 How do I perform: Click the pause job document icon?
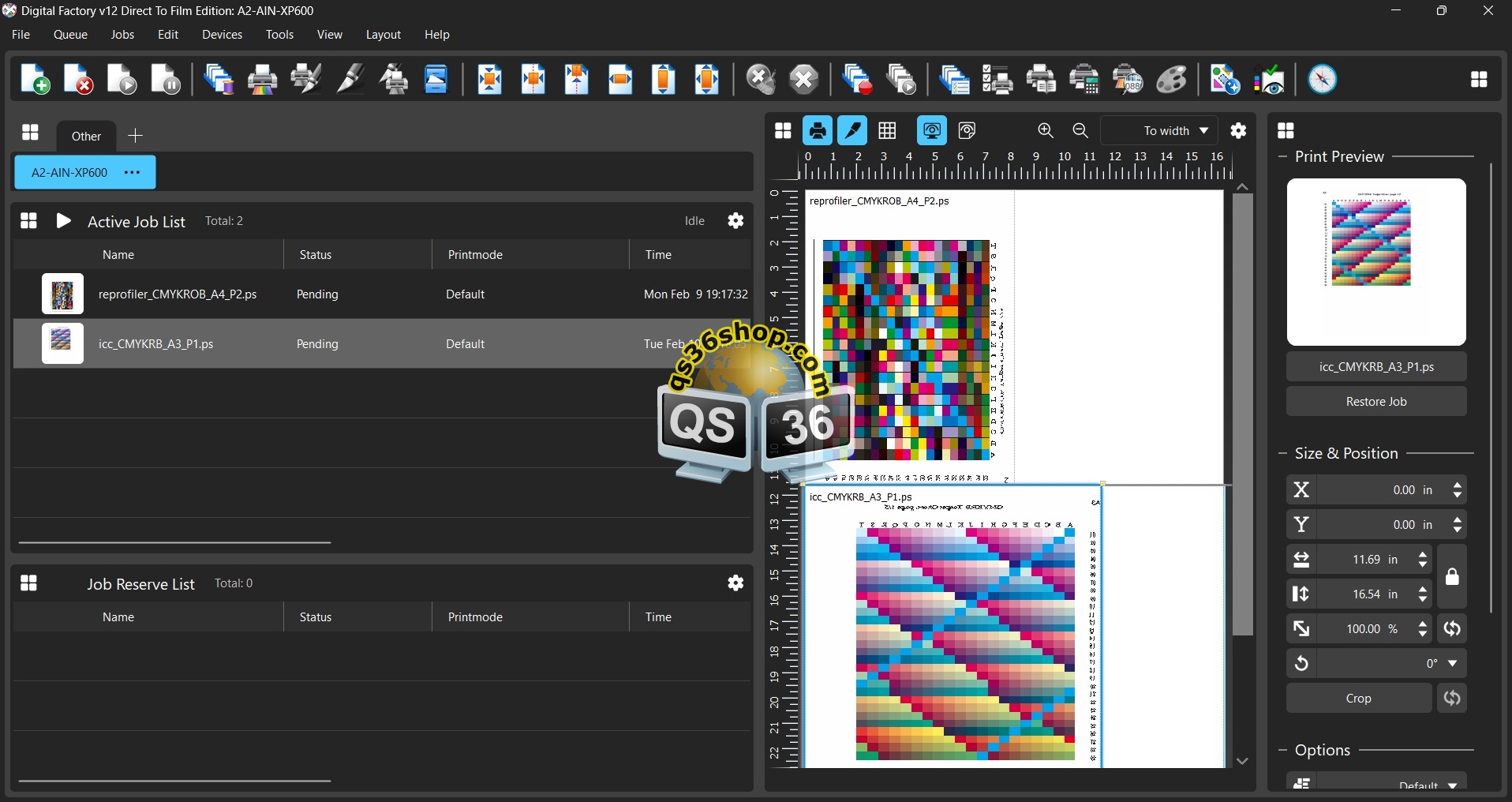coord(167,80)
